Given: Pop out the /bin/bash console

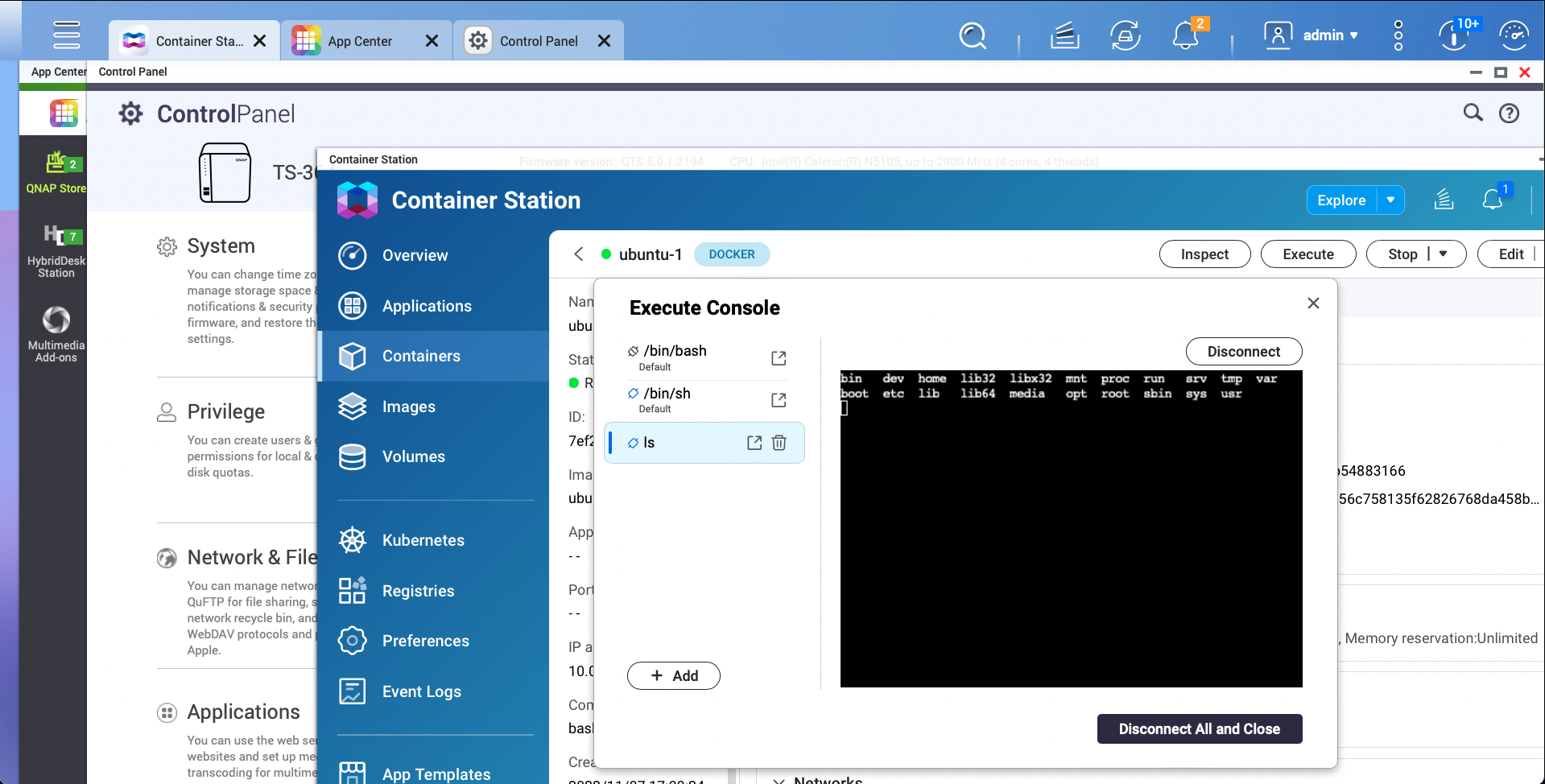Looking at the screenshot, I should tap(778, 358).
